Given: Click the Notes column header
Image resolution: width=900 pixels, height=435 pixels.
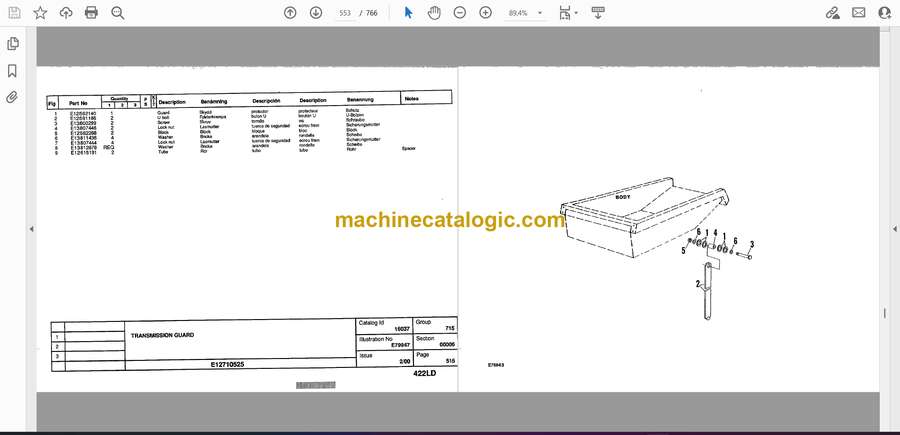Looking at the screenshot, I should click(412, 98).
